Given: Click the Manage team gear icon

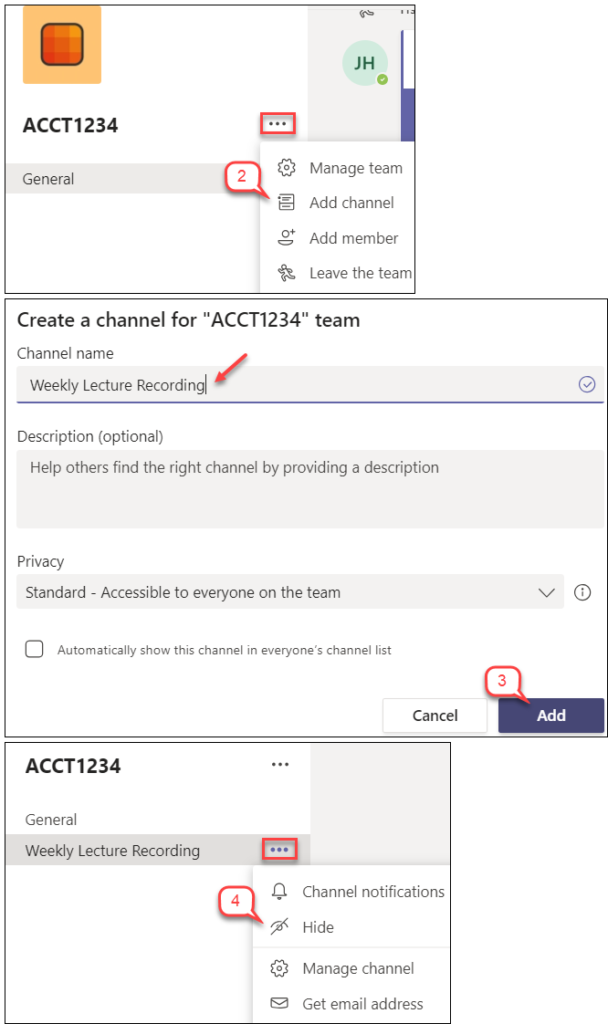Looking at the screenshot, I should click(x=286, y=168).
